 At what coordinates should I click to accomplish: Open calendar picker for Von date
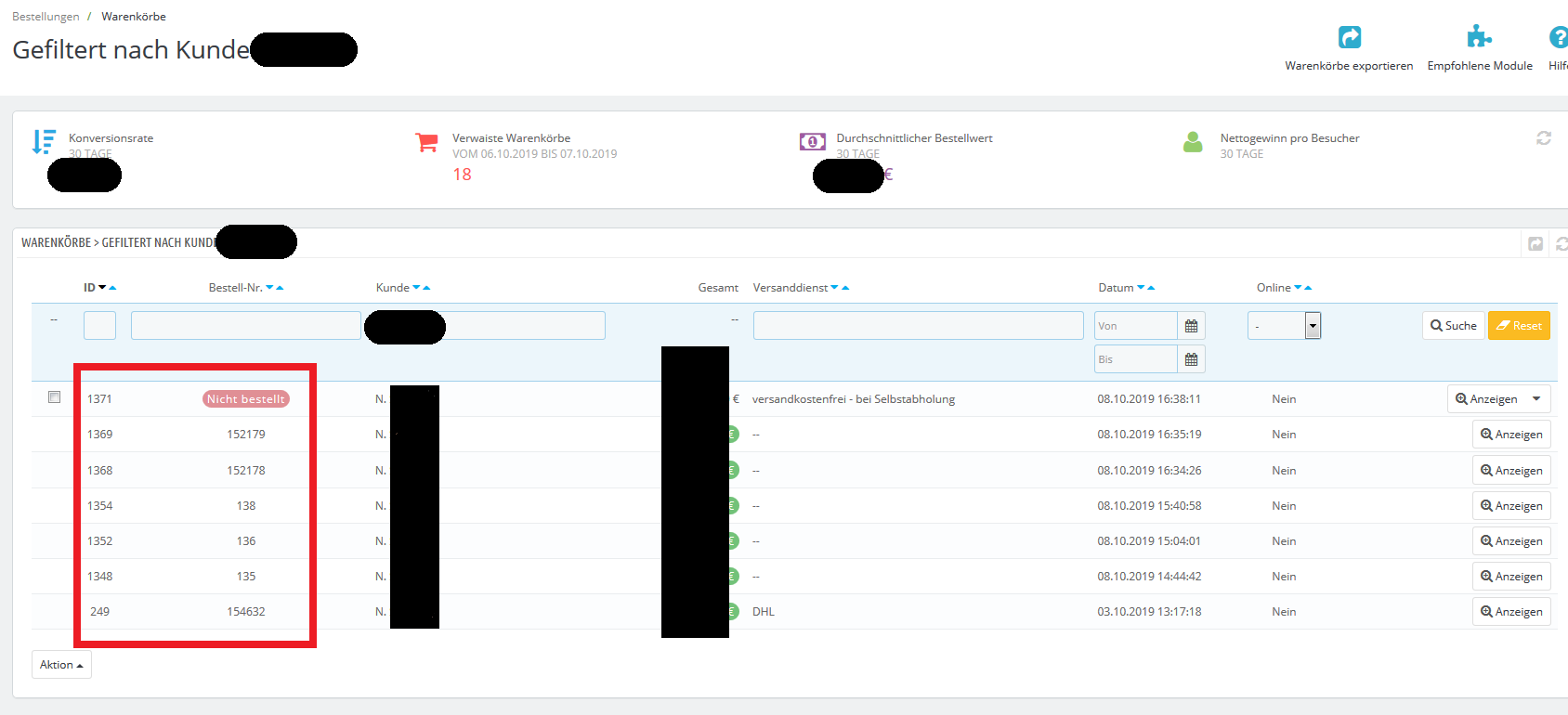coord(1191,326)
